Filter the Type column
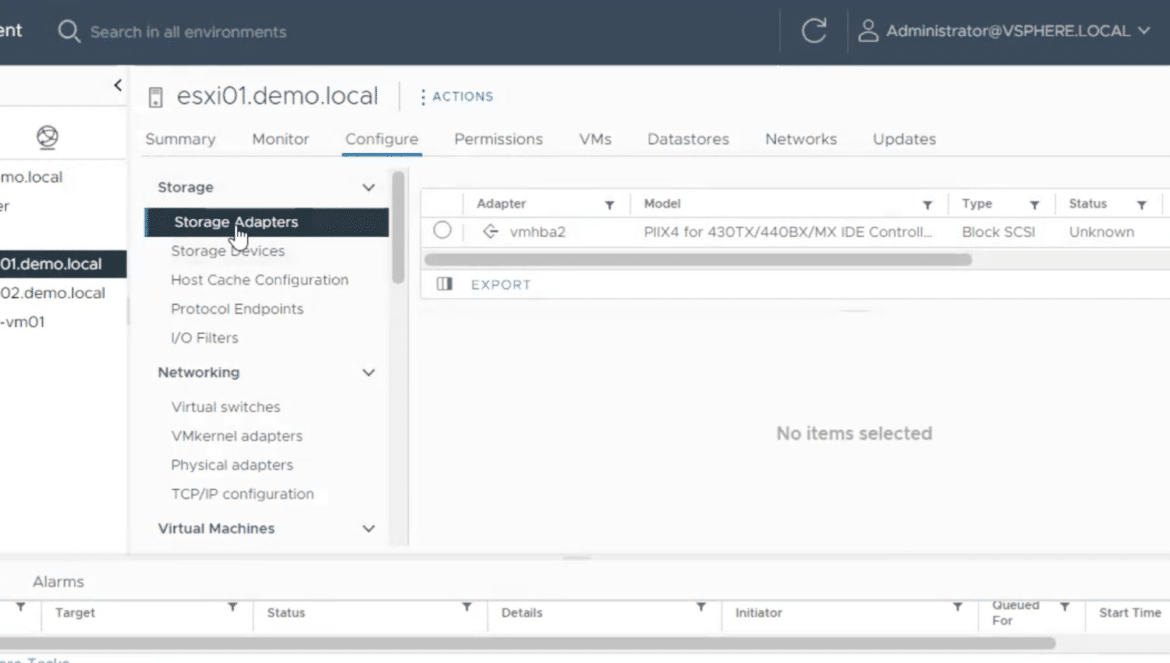The width and height of the screenshot is (1170, 663). [x=1034, y=204]
